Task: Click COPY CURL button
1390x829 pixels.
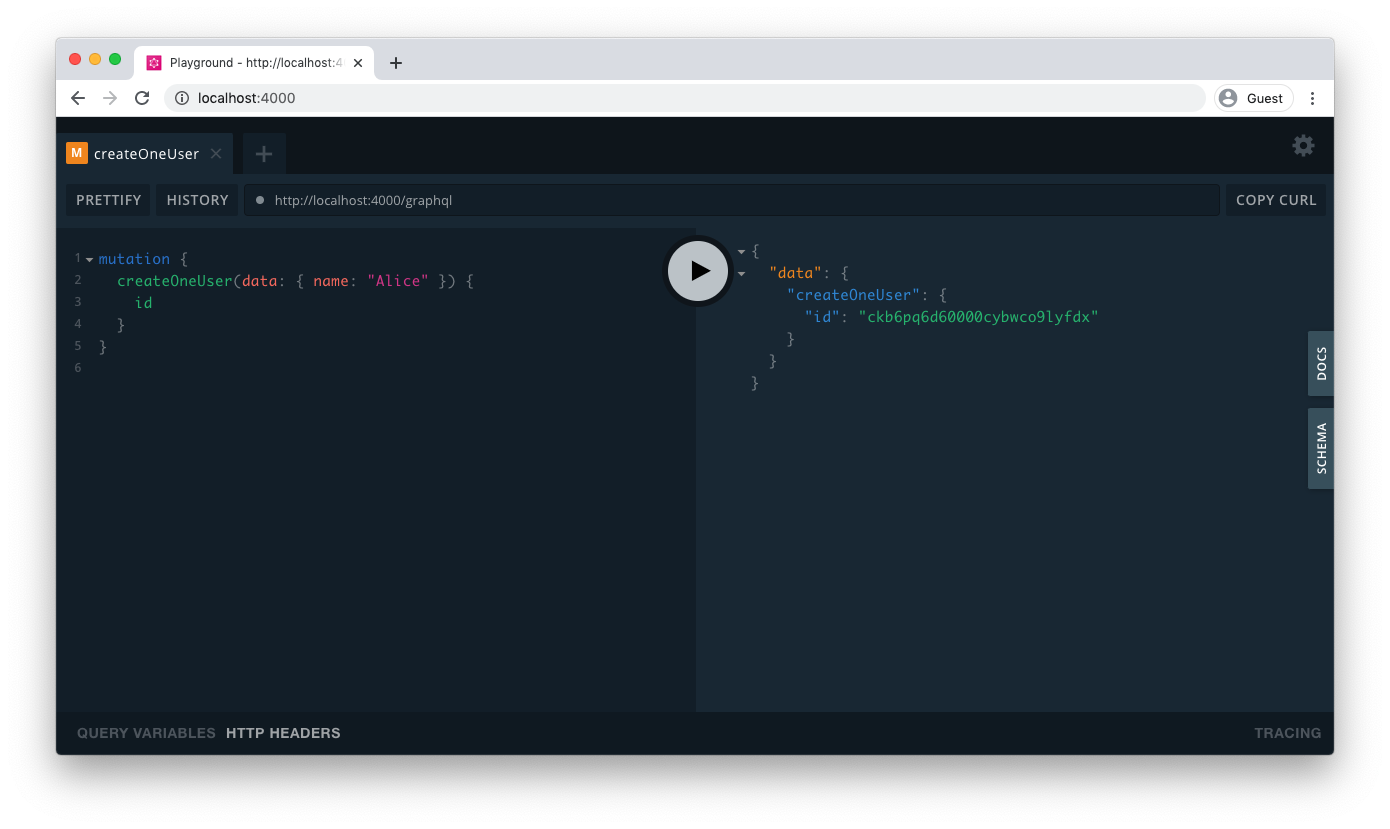Action: (1276, 200)
